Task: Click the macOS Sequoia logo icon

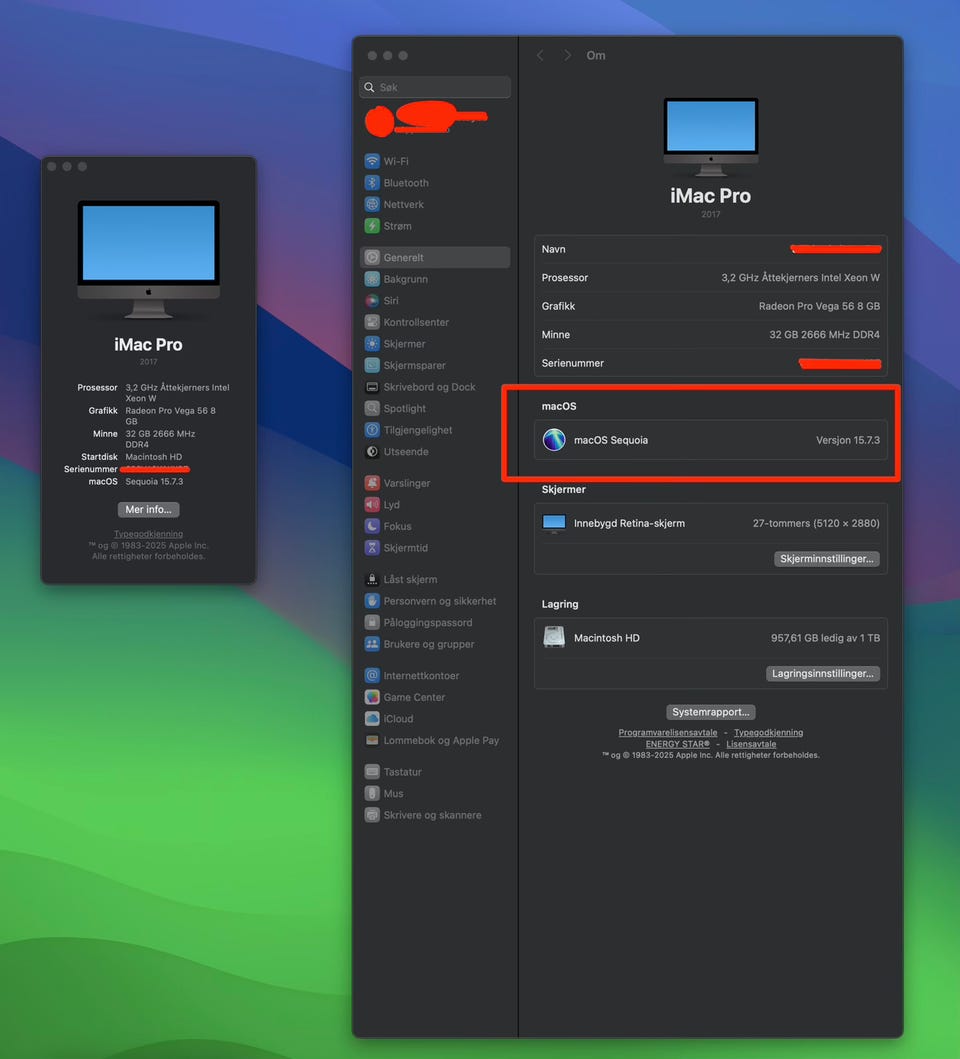Action: (554, 440)
